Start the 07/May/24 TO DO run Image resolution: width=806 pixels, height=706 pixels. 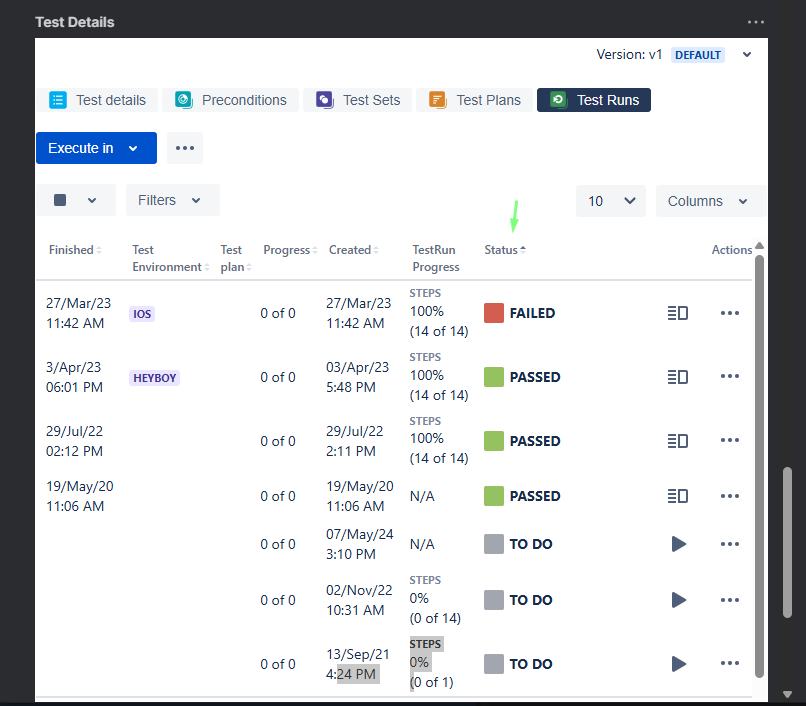(x=679, y=544)
